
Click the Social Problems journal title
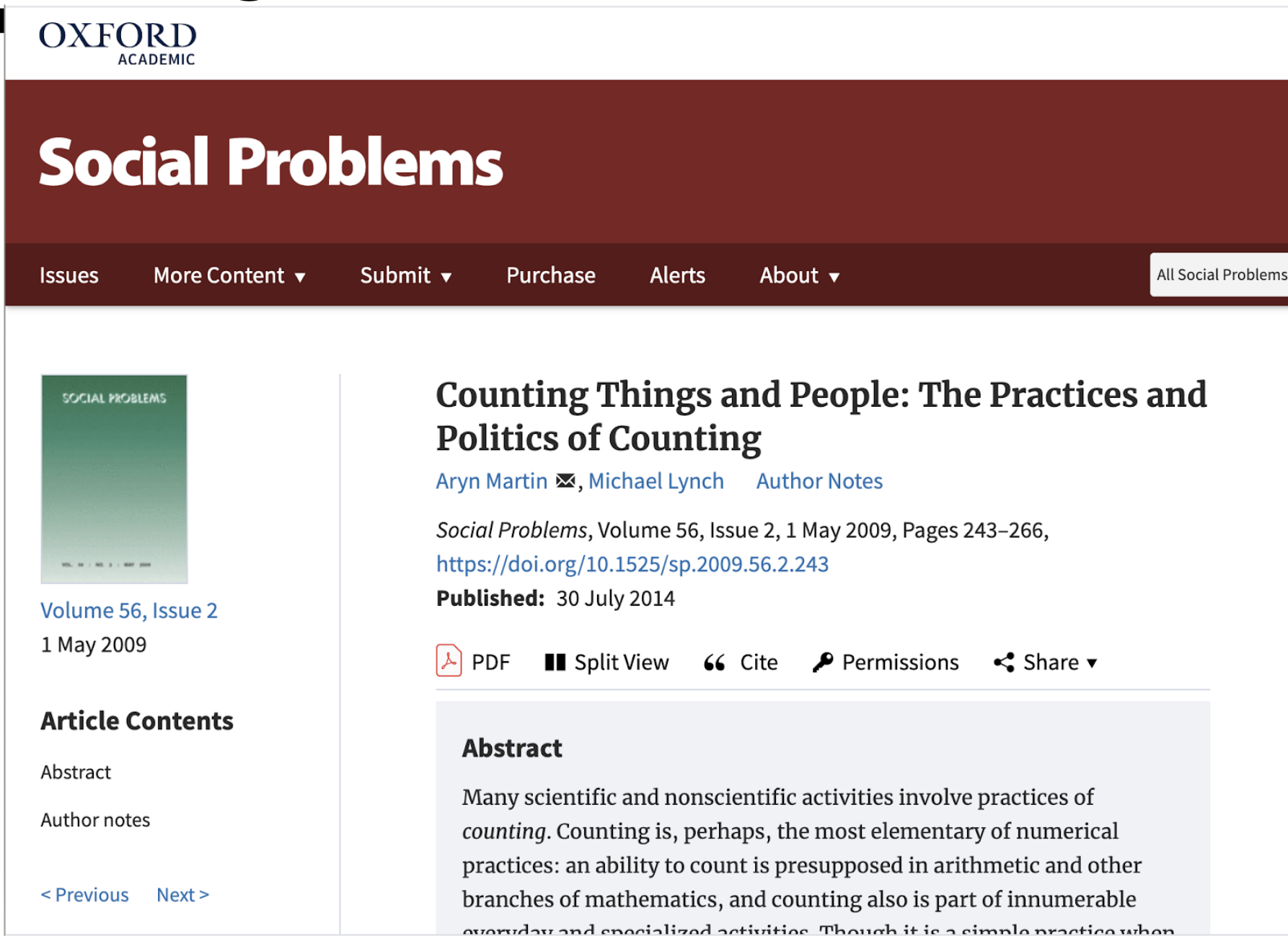(x=270, y=162)
